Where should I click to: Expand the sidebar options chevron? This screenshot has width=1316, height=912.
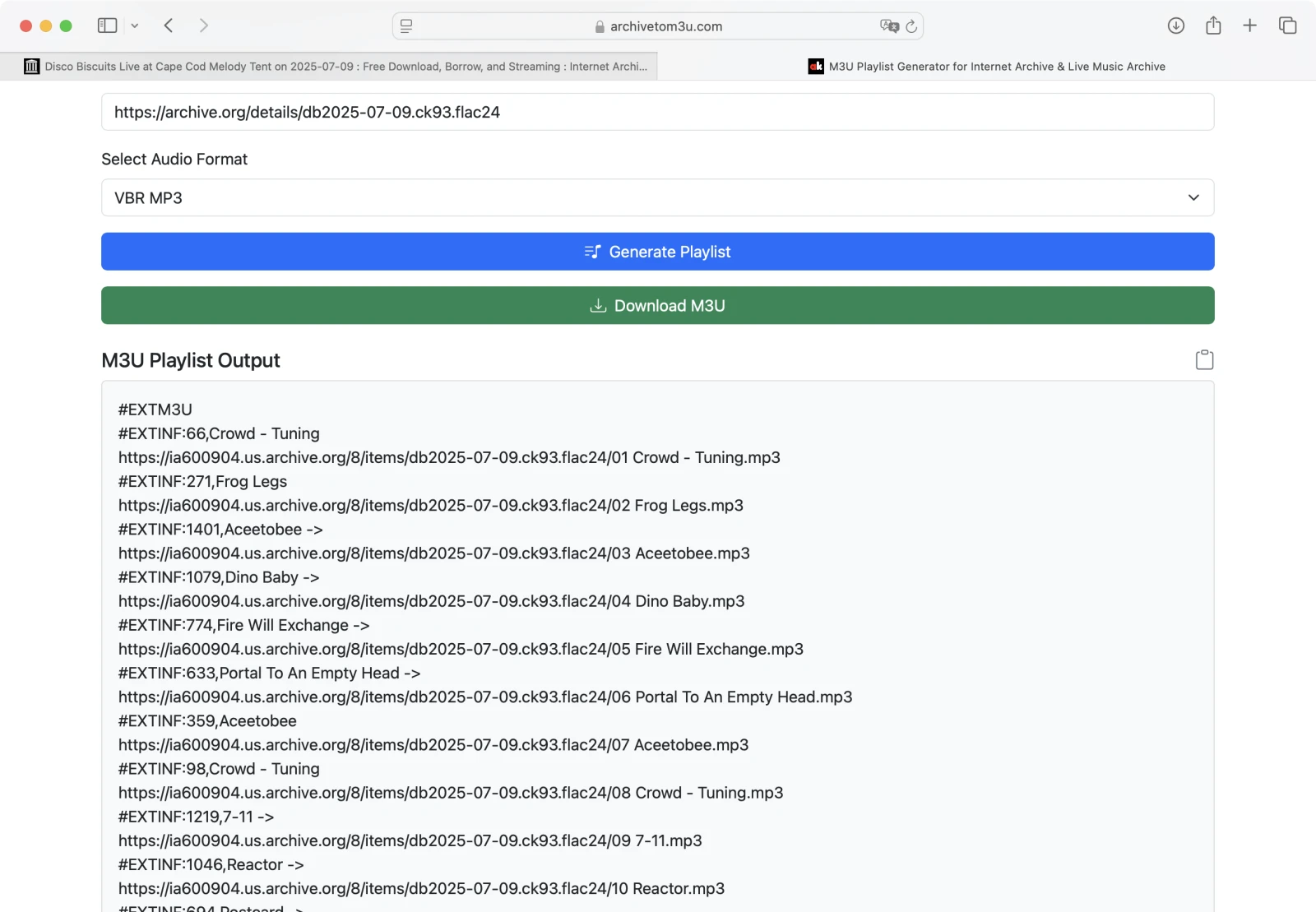coord(135,25)
